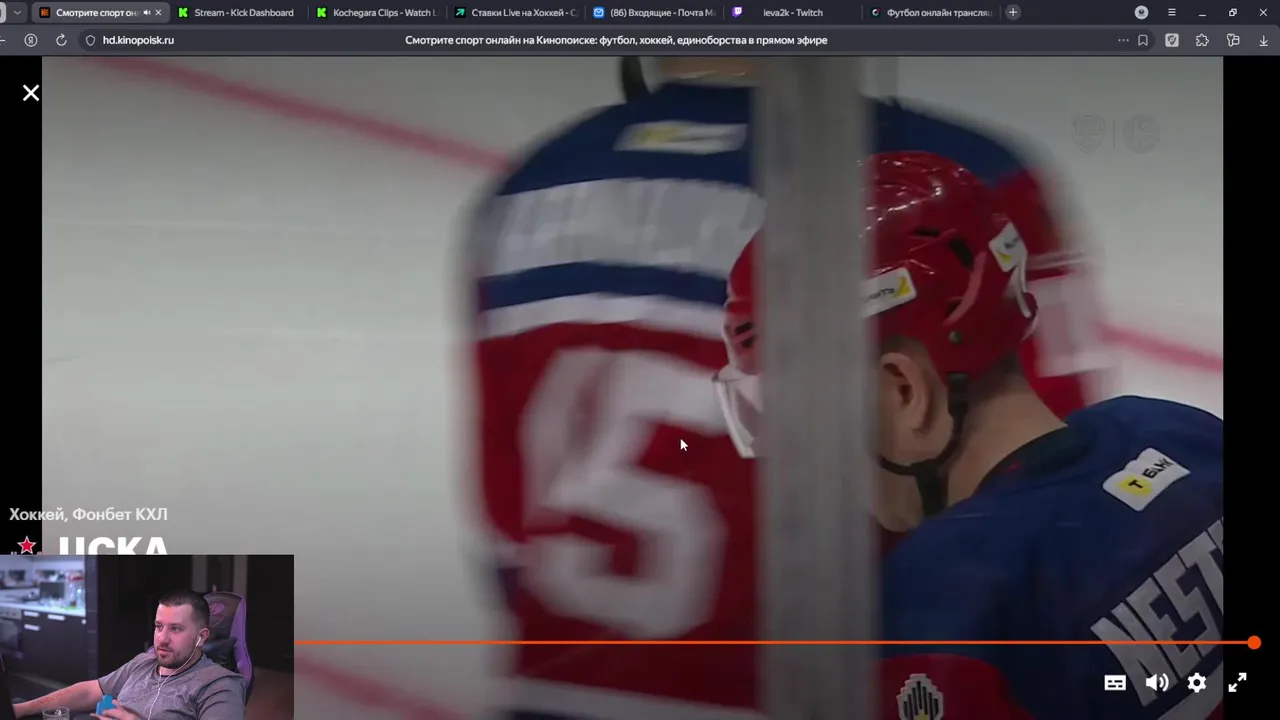Open player settings gear
This screenshot has height=720, width=1280.
(x=1197, y=683)
